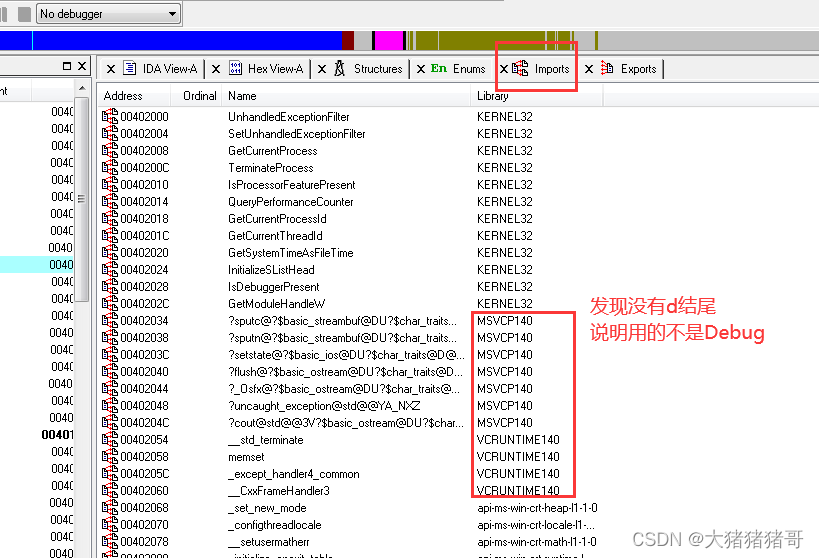
Task: Close the IDA View-A tab
Action: tap(111, 69)
